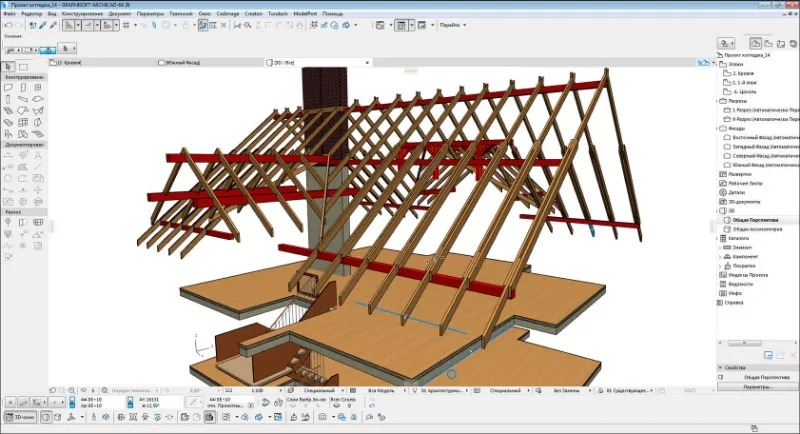Pick up parameters with the eyedropper icon
This screenshot has width=800, height=434.
[43, 25]
